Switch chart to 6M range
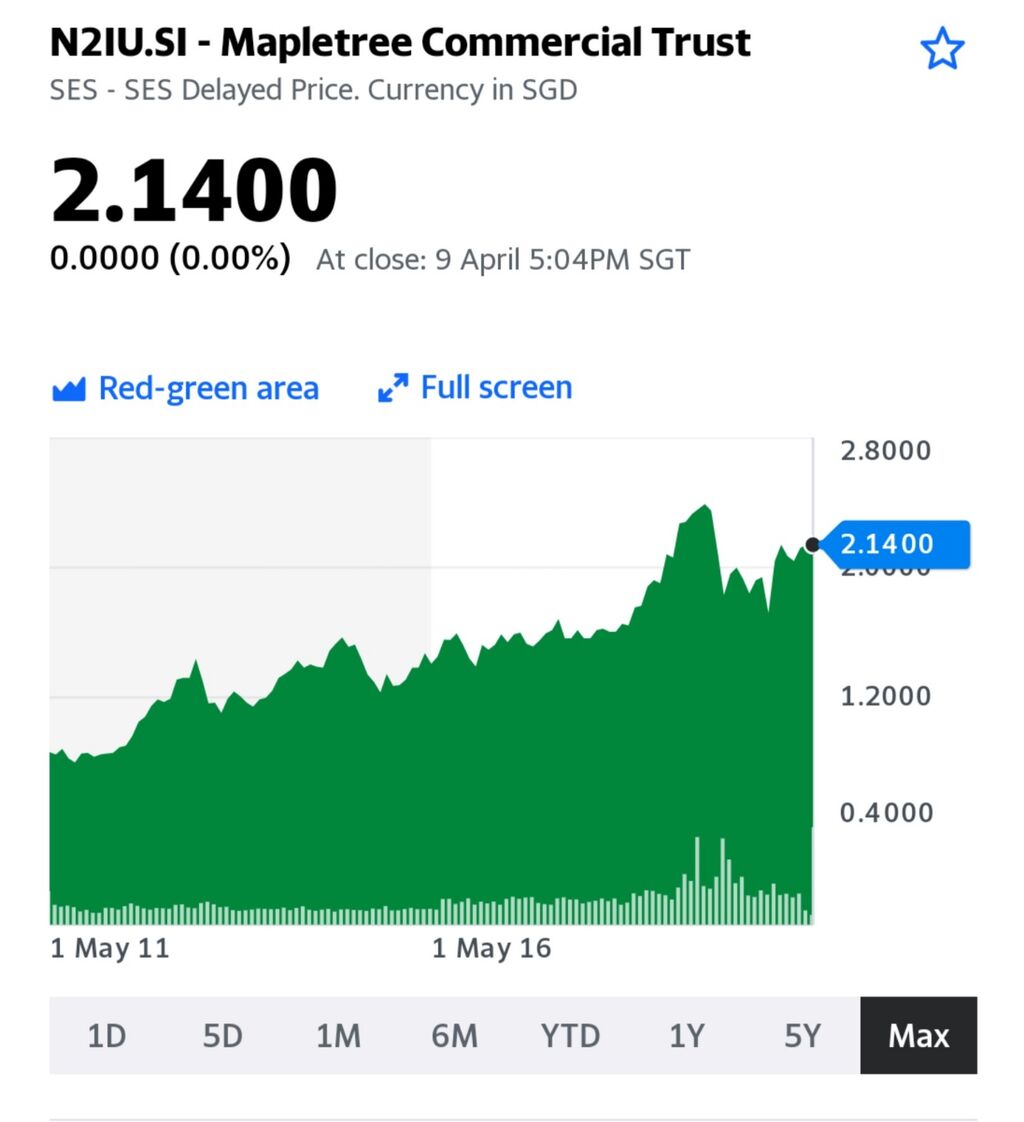Viewport: 1024px width, 1122px height. (x=454, y=1035)
